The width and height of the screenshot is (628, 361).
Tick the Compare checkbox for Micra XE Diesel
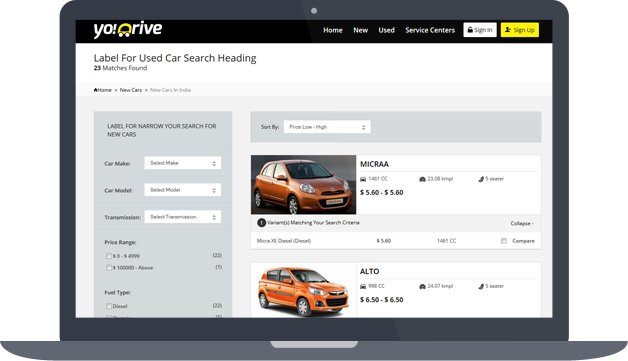[x=504, y=241]
